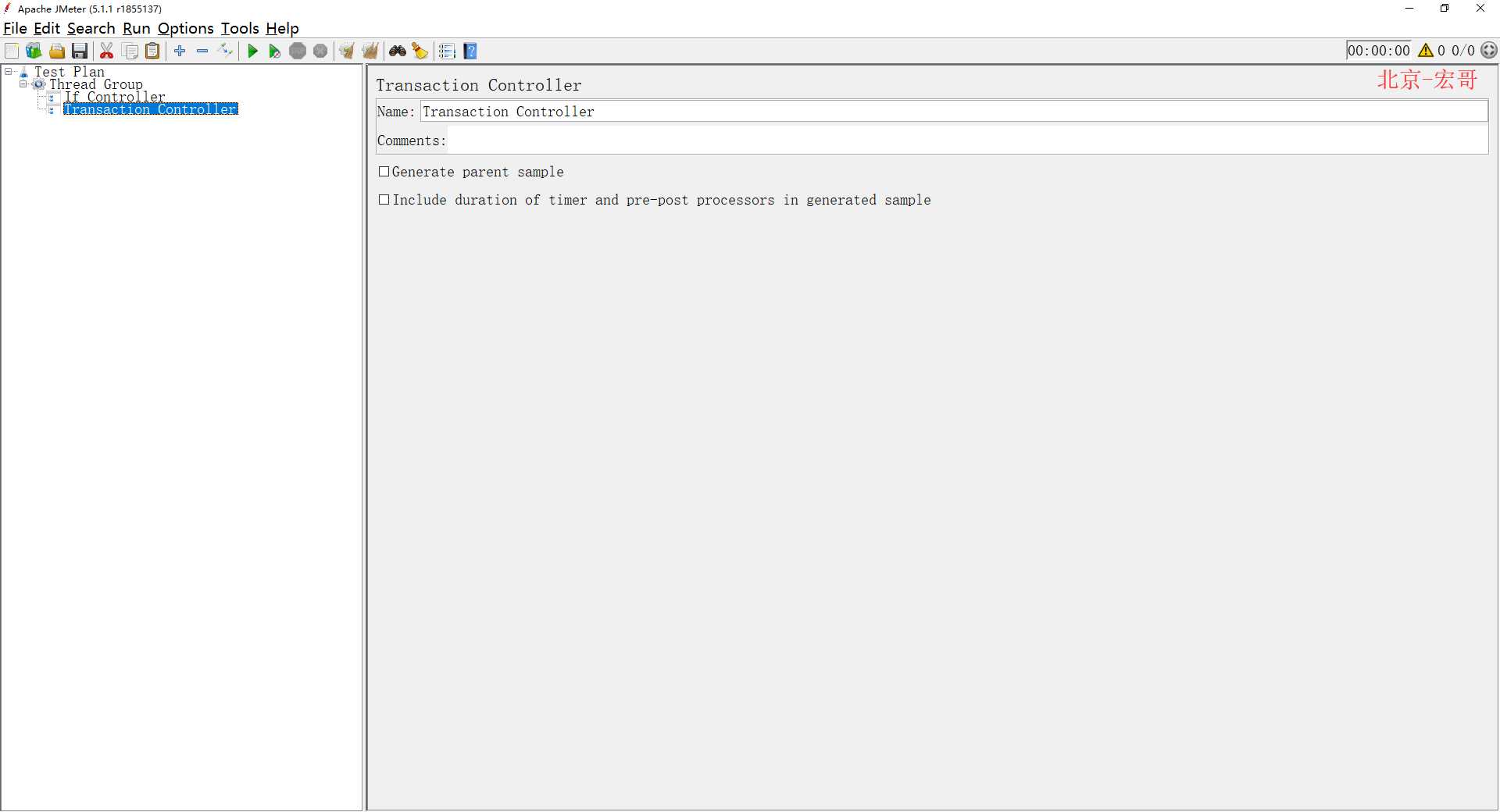1500x812 pixels.
Task: Open Search with the binoculars icon
Action: point(398,51)
